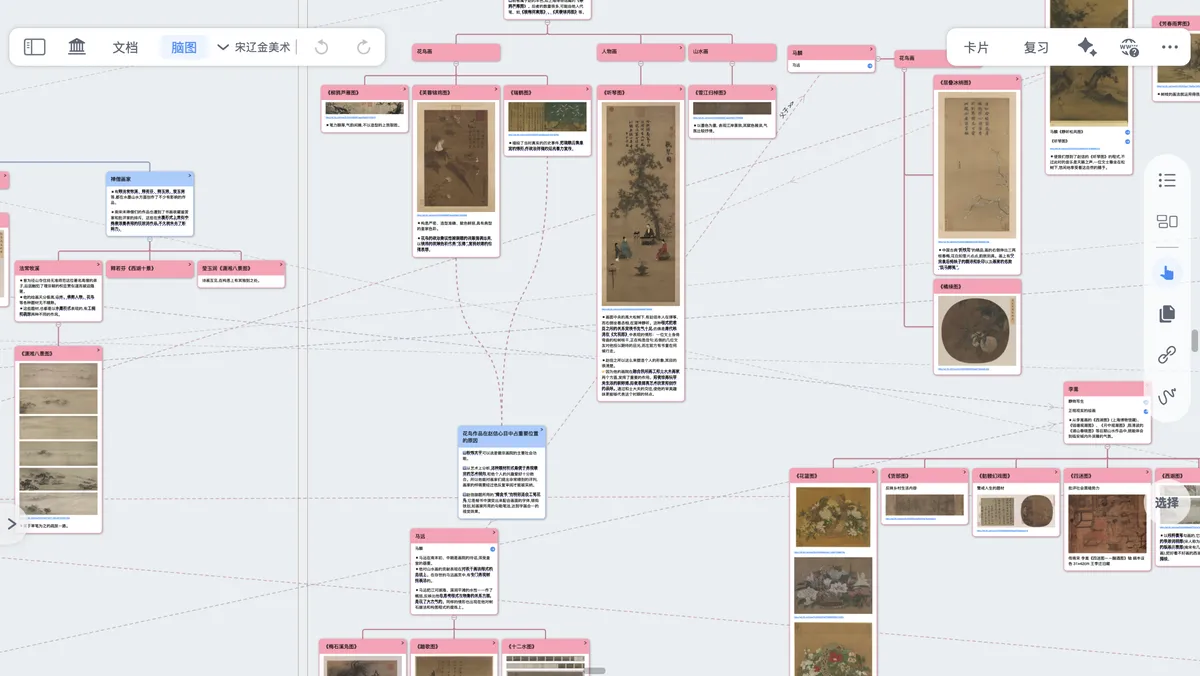Screen dimensions: 1200x676
Task: Open the 瑞鹤图 cranes painting image
Action: pos(547,117)
